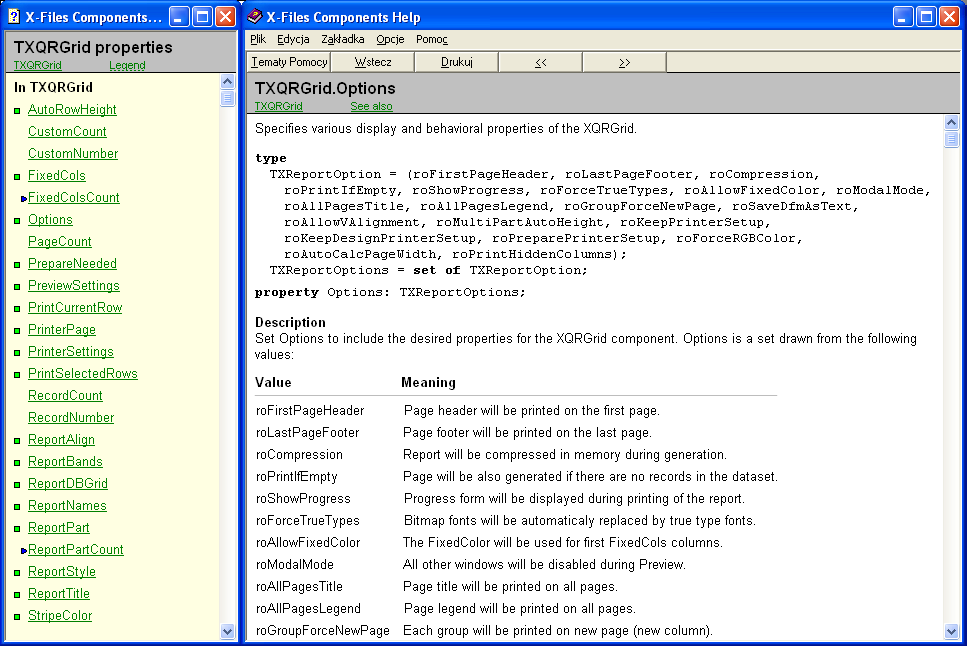
Task: Click the green bullet icon next to StripeColor
Action: pyautogui.click(x=17, y=617)
